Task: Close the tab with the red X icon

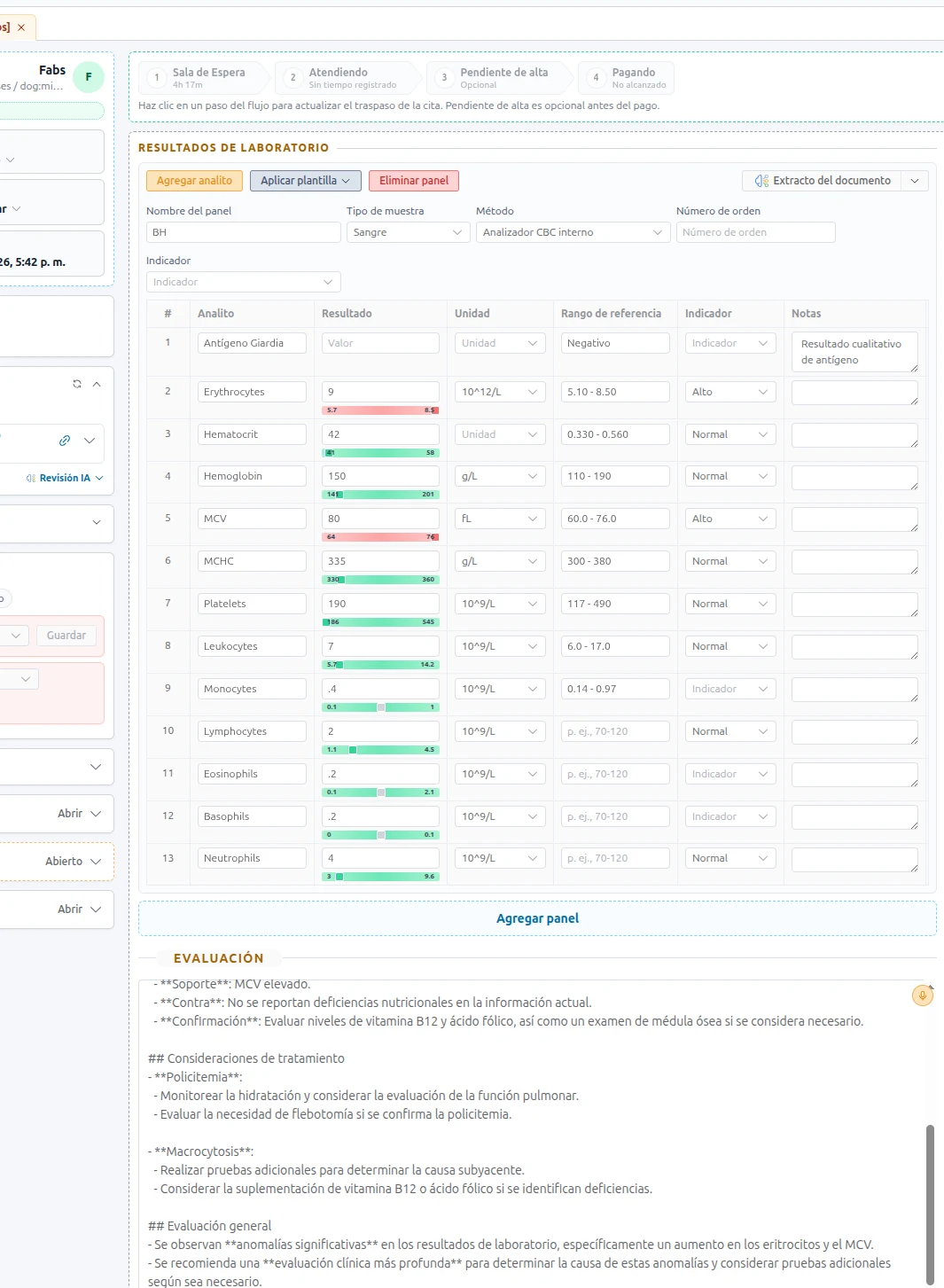Action: [21, 27]
